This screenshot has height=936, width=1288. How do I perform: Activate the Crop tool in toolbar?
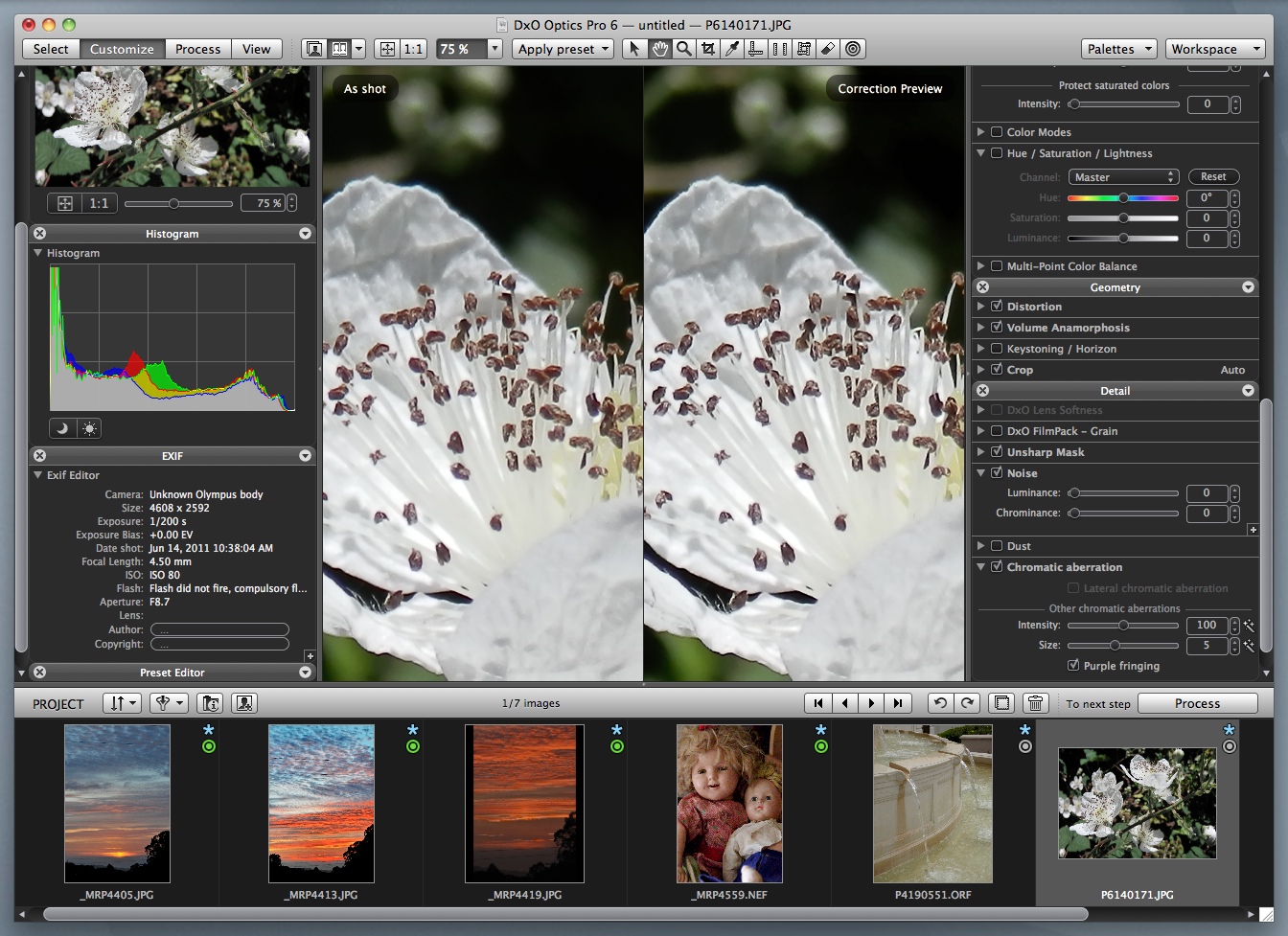(707, 49)
